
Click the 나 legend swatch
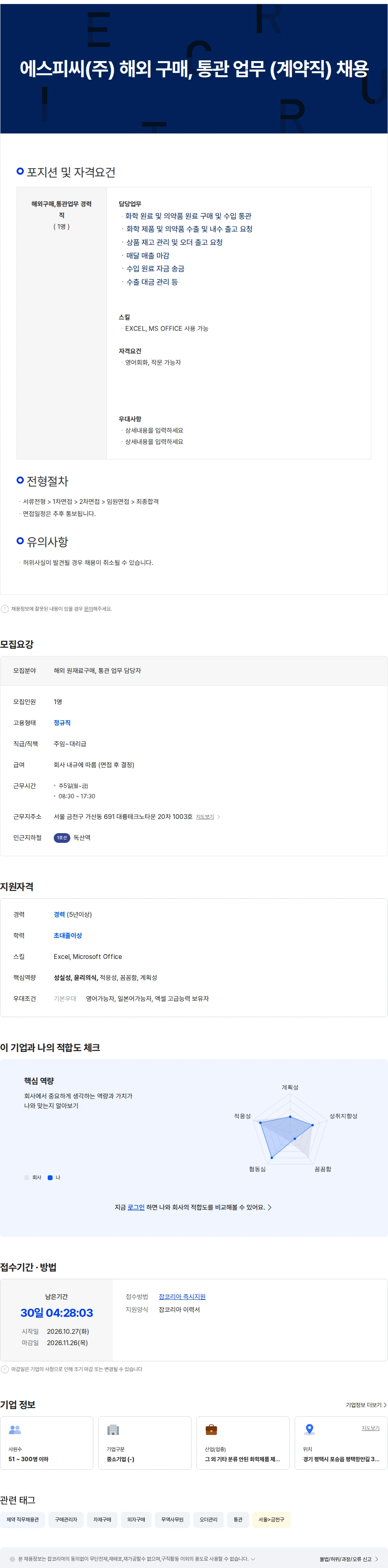pyautogui.click(x=50, y=1178)
